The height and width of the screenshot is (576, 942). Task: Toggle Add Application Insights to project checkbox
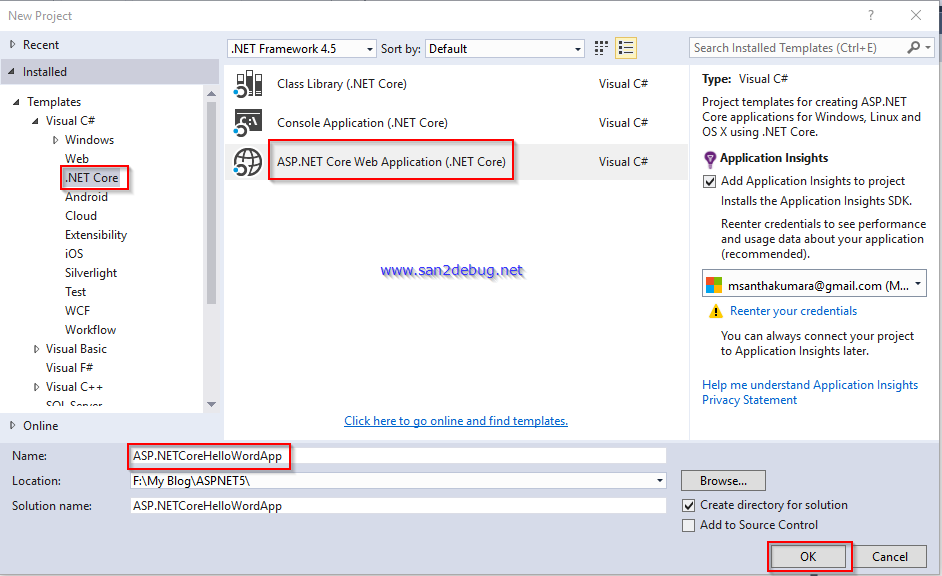pos(710,181)
